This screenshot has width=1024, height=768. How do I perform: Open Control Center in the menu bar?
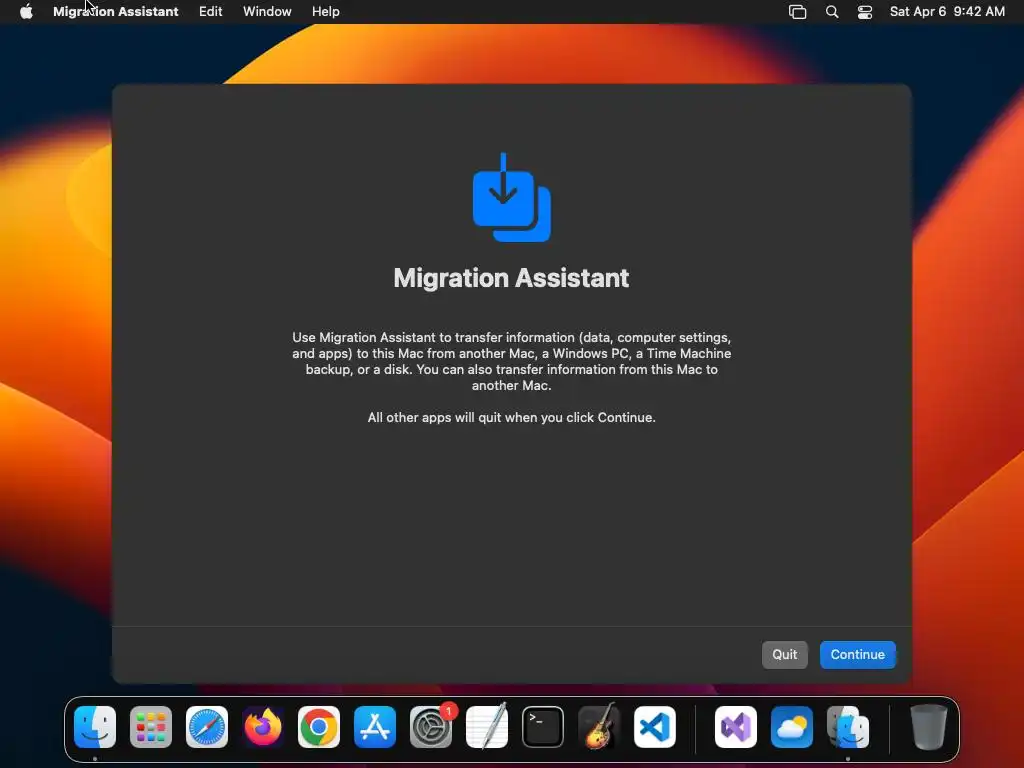tap(865, 12)
